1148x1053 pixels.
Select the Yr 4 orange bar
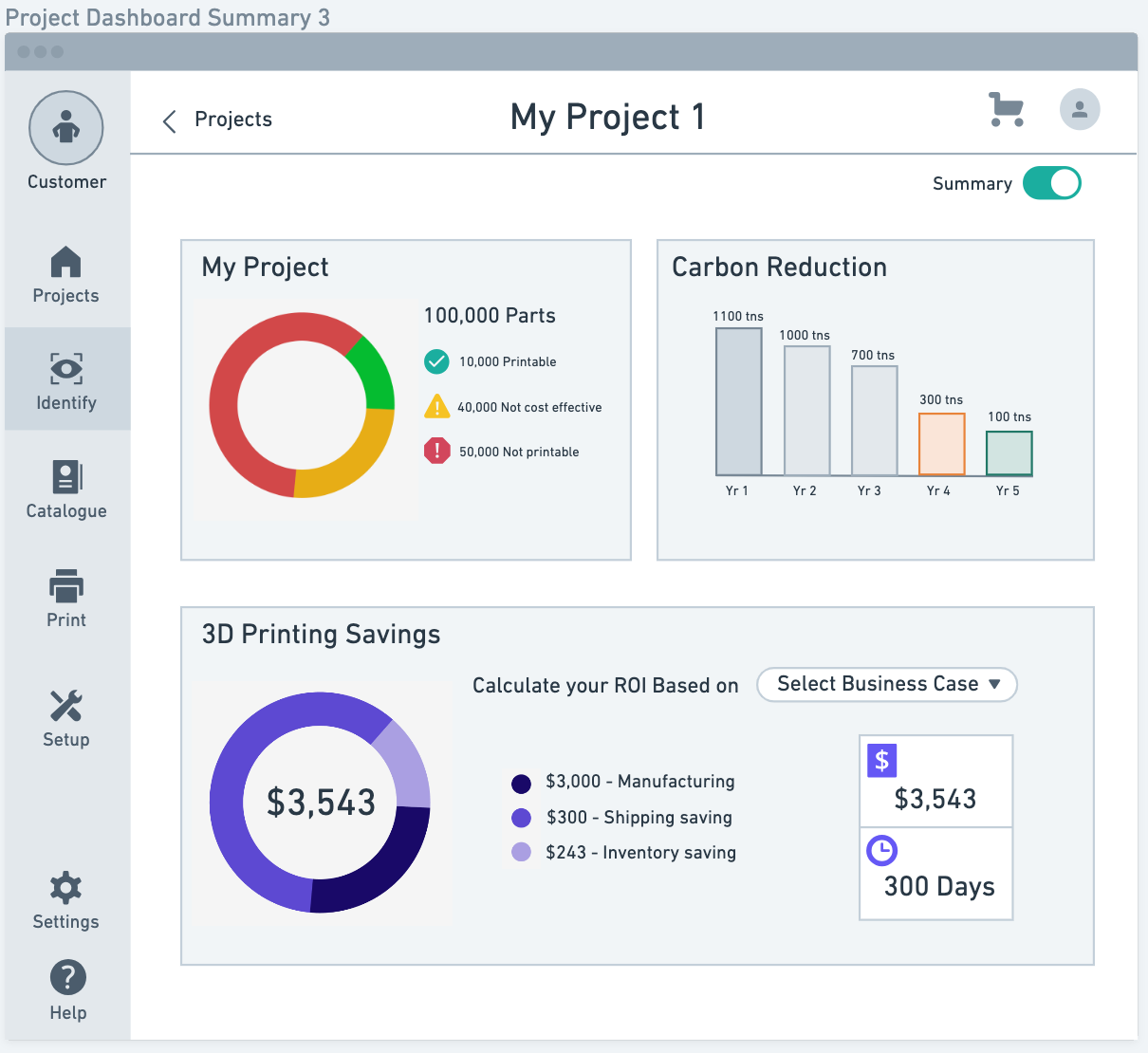pyautogui.click(x=941, y=444)
